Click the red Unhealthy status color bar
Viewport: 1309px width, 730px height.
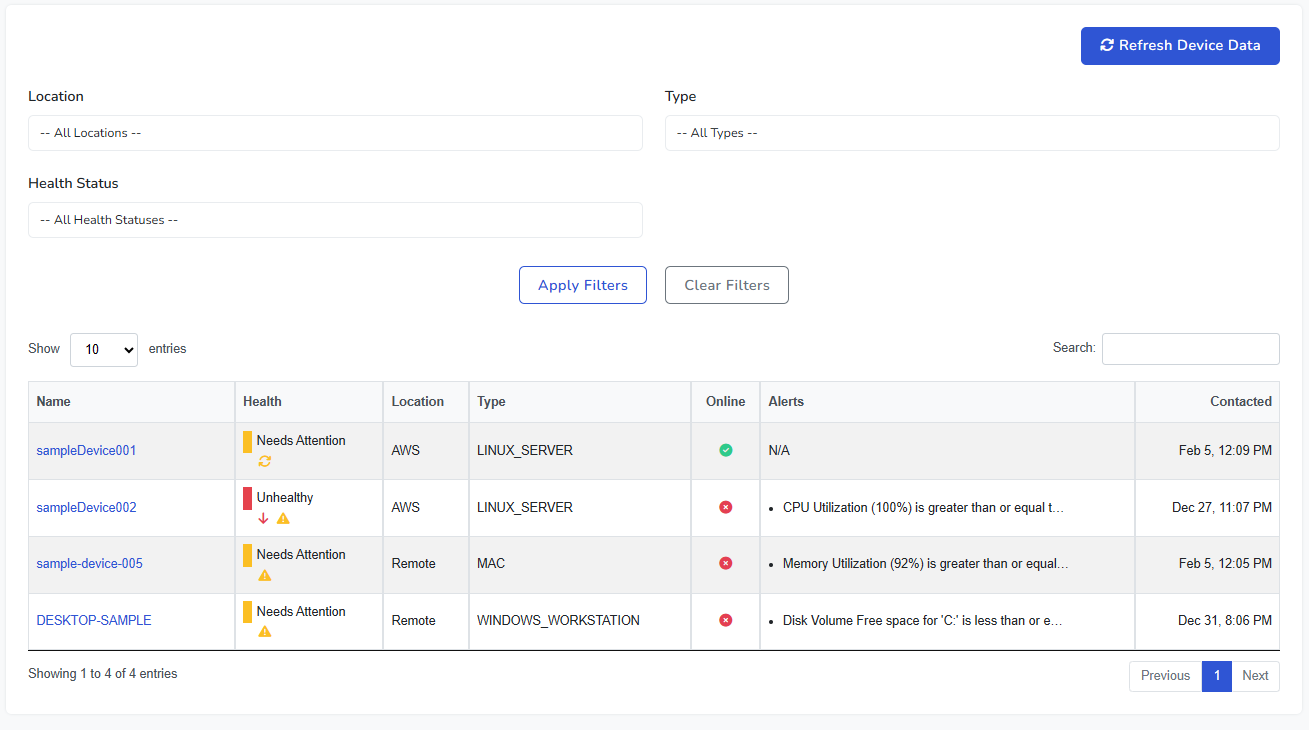247,498
